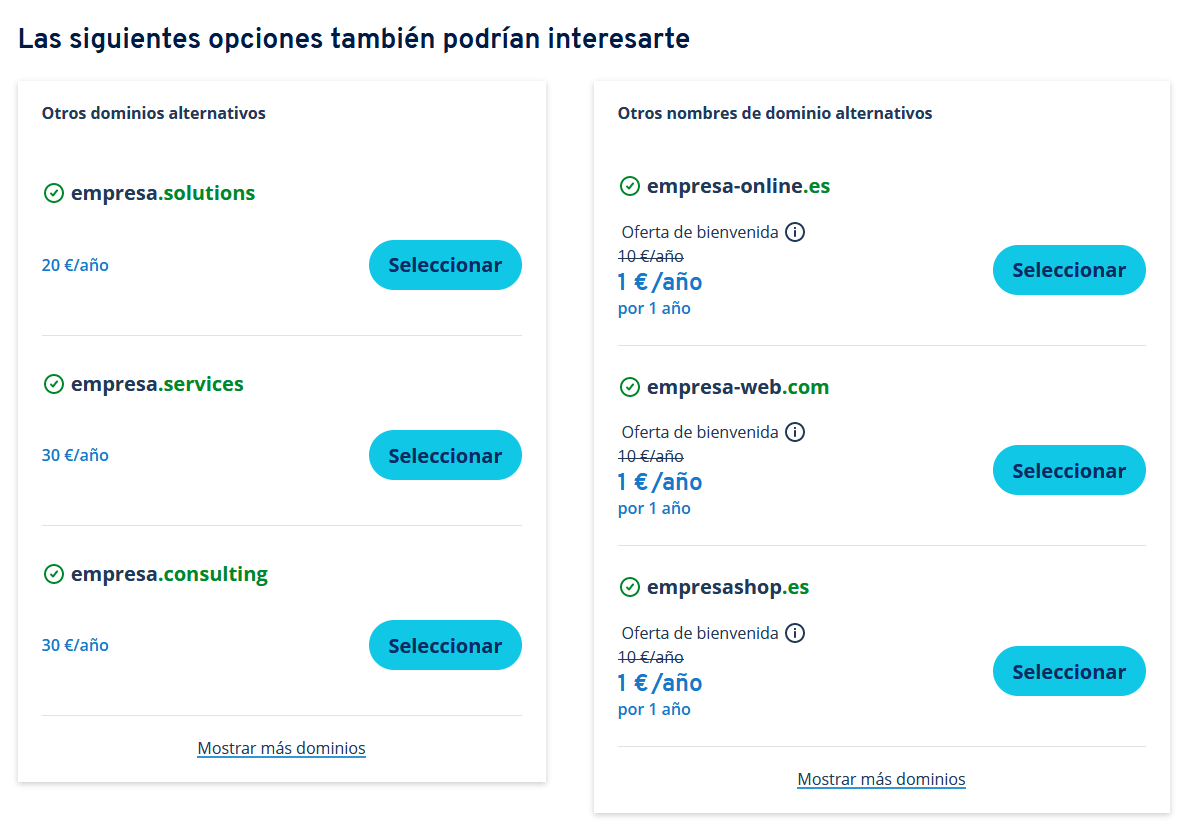Screen dimensions: 1185x829
Task: Select the empresa.consulting domain
Action: pyautogui.click(x=445, y=645)
